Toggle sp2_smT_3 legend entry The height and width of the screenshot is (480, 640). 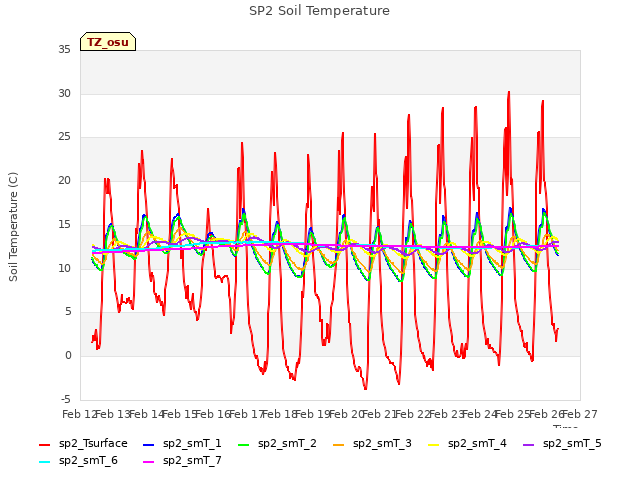click(372, 443)
